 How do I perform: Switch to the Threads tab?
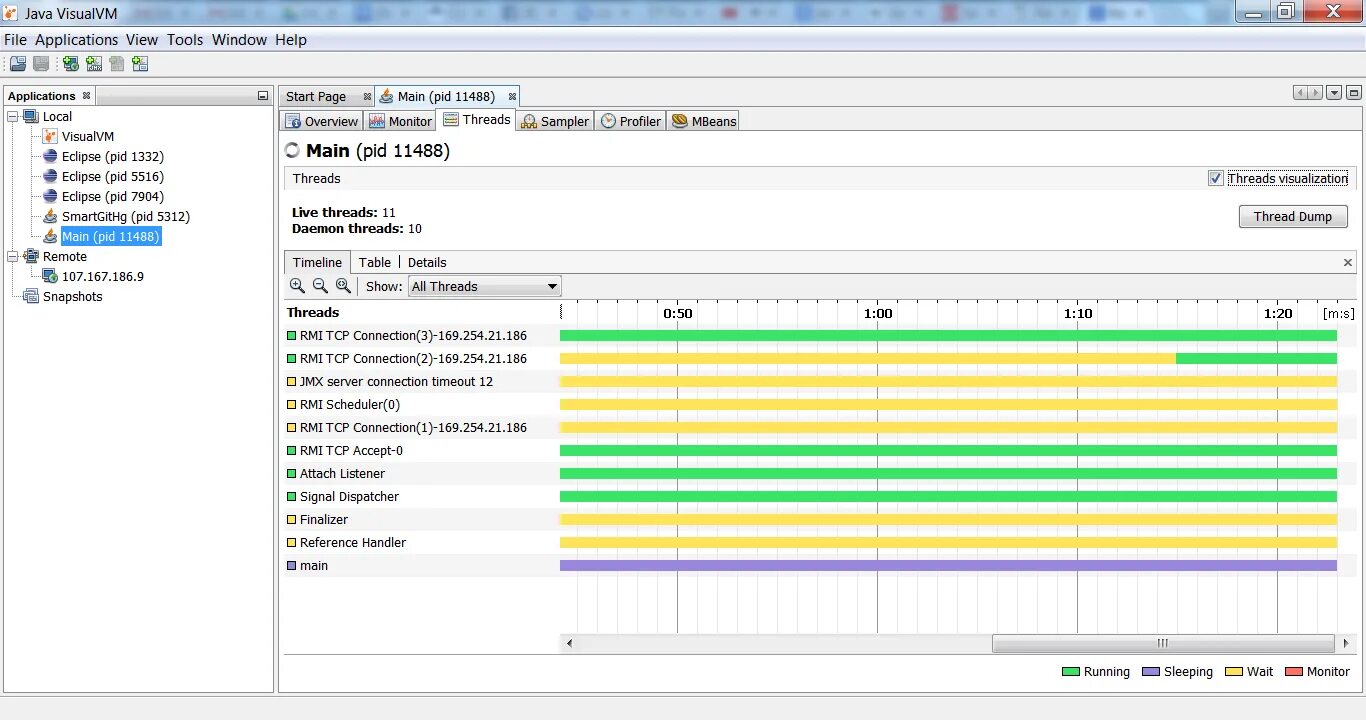(x=478, y=120)
